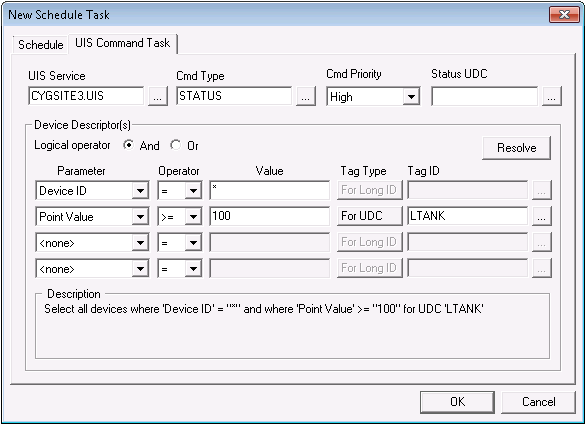Switch to the Schedule tab
Screen dimensions: 586x425
coord(40,44)
